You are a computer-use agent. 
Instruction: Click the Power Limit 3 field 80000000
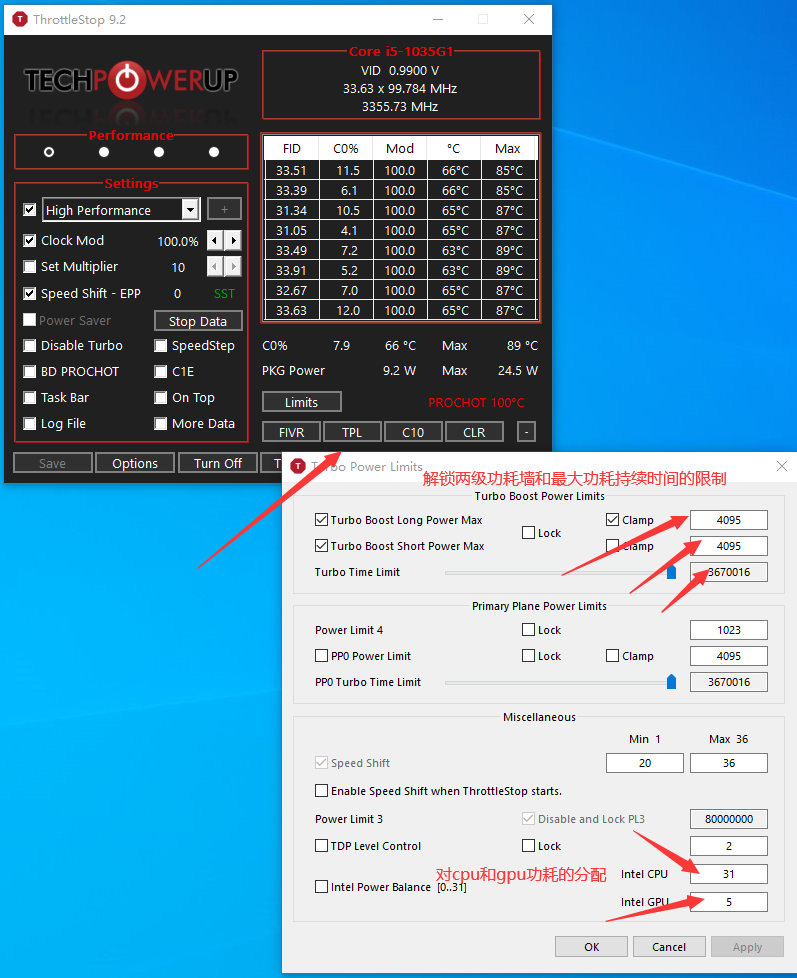click(x=728, y=819)
